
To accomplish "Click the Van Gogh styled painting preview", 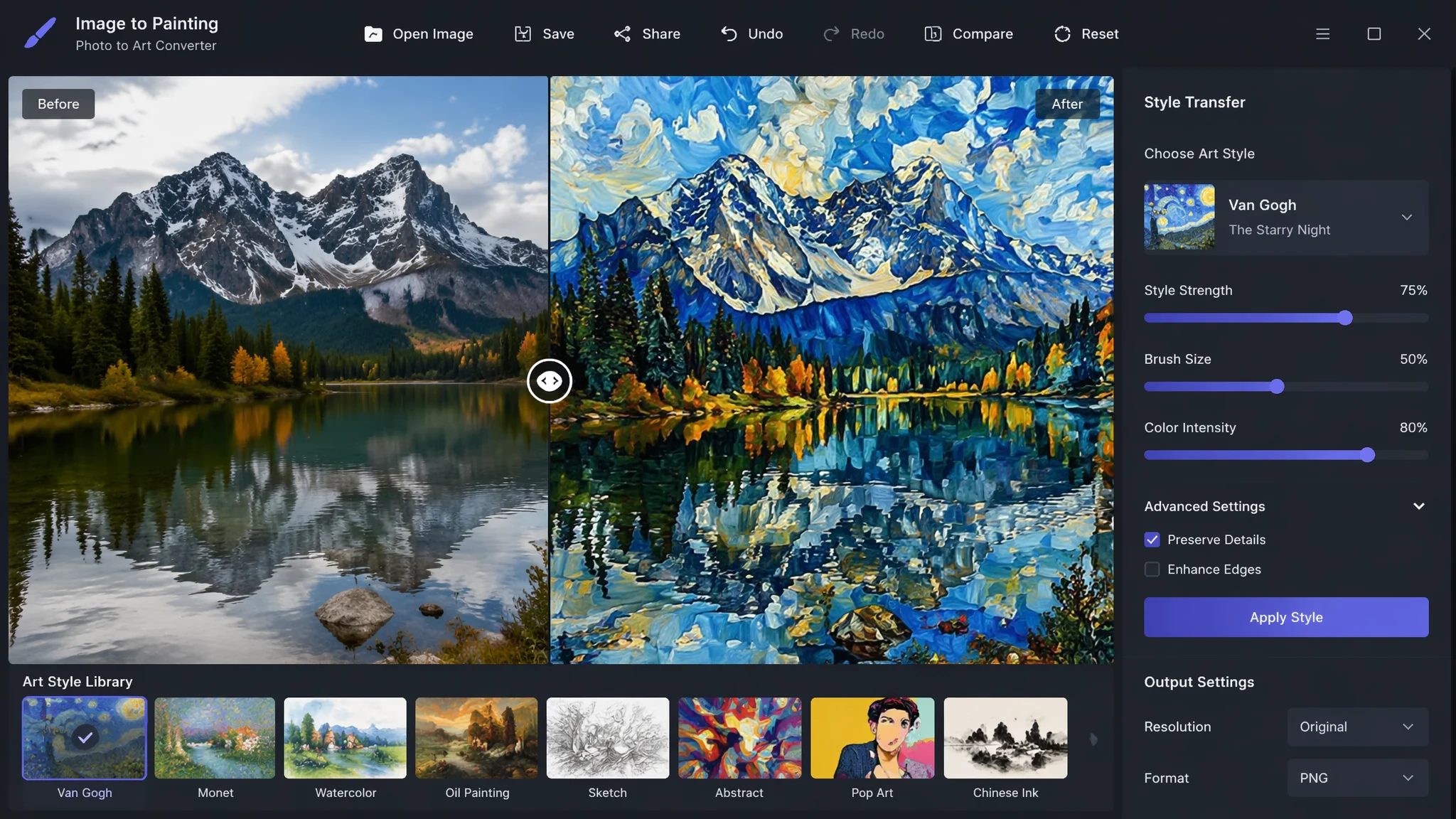I will (832, 370).
